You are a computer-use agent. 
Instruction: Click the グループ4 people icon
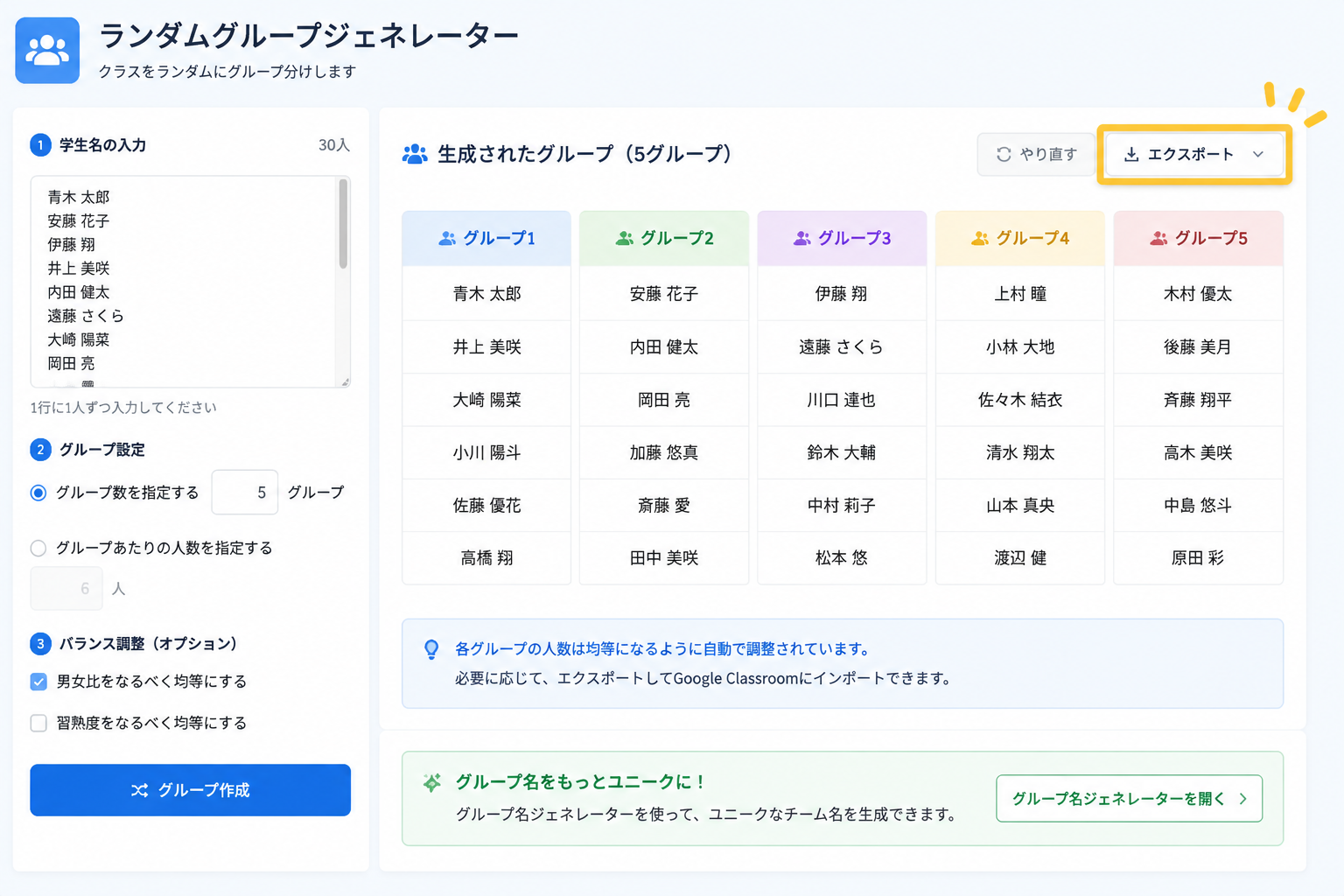coord(980,238)
